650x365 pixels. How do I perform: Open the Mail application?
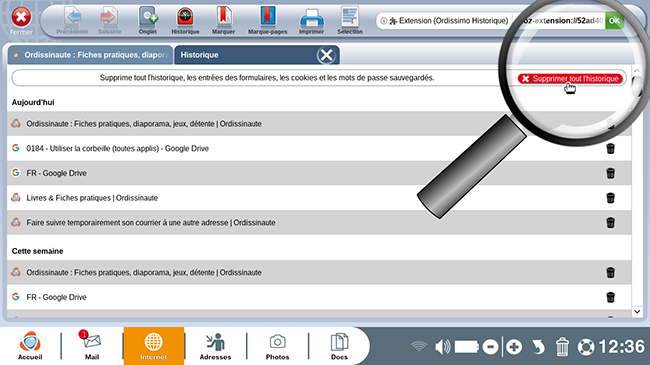pyautogui.click(x=92, y=345)
